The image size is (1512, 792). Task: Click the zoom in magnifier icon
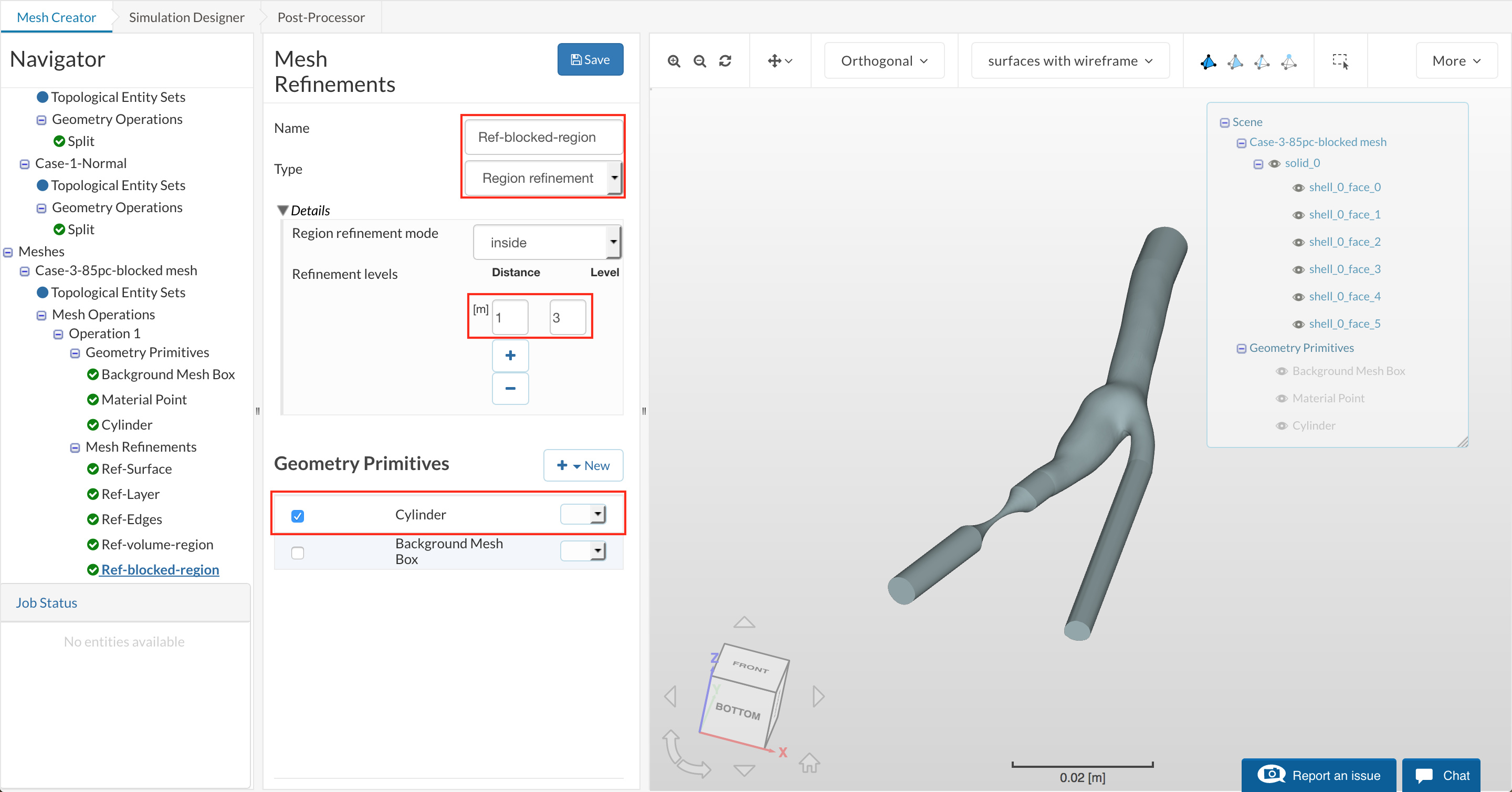674,61
